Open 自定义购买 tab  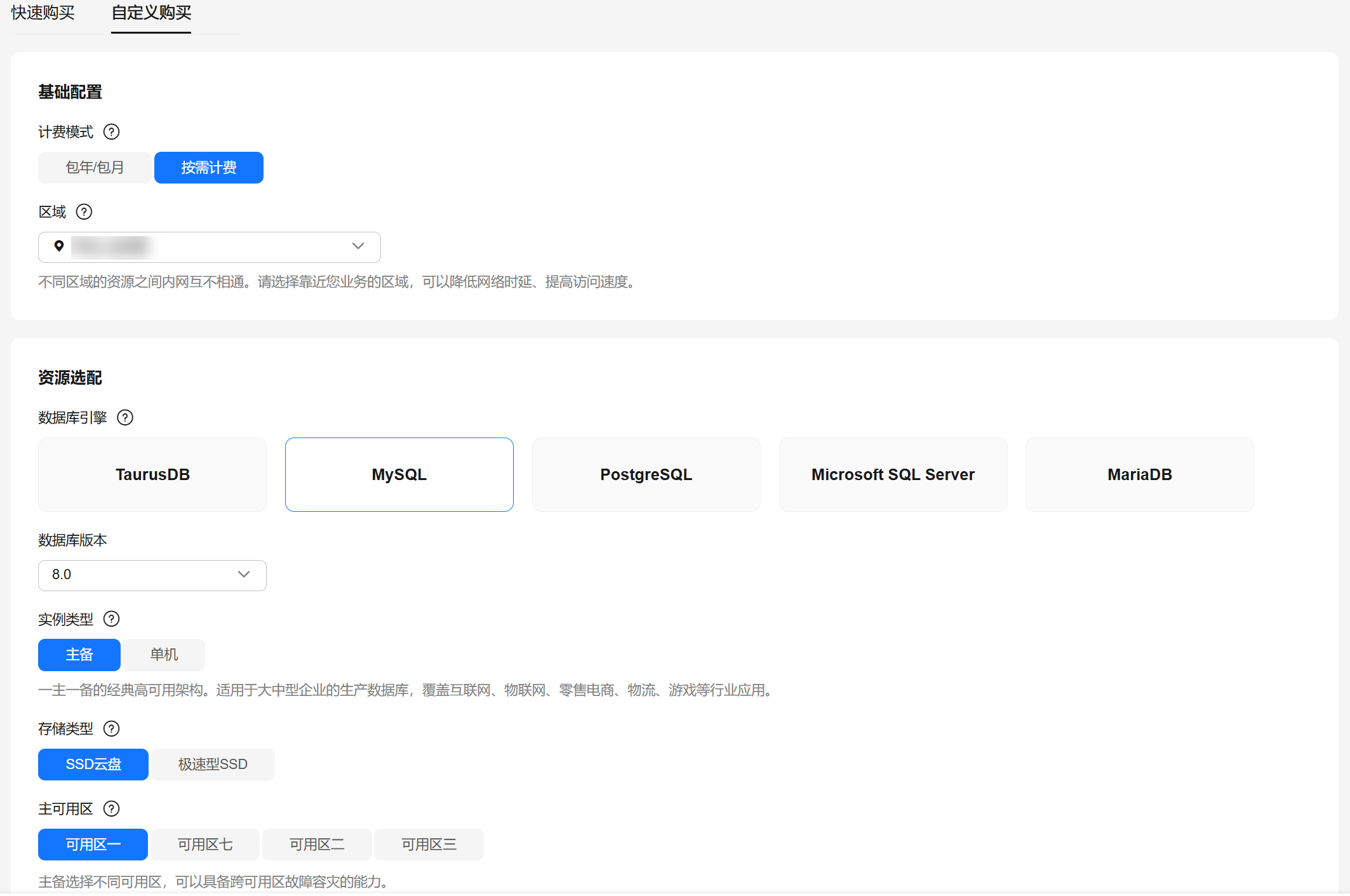[x=151, y=13]
